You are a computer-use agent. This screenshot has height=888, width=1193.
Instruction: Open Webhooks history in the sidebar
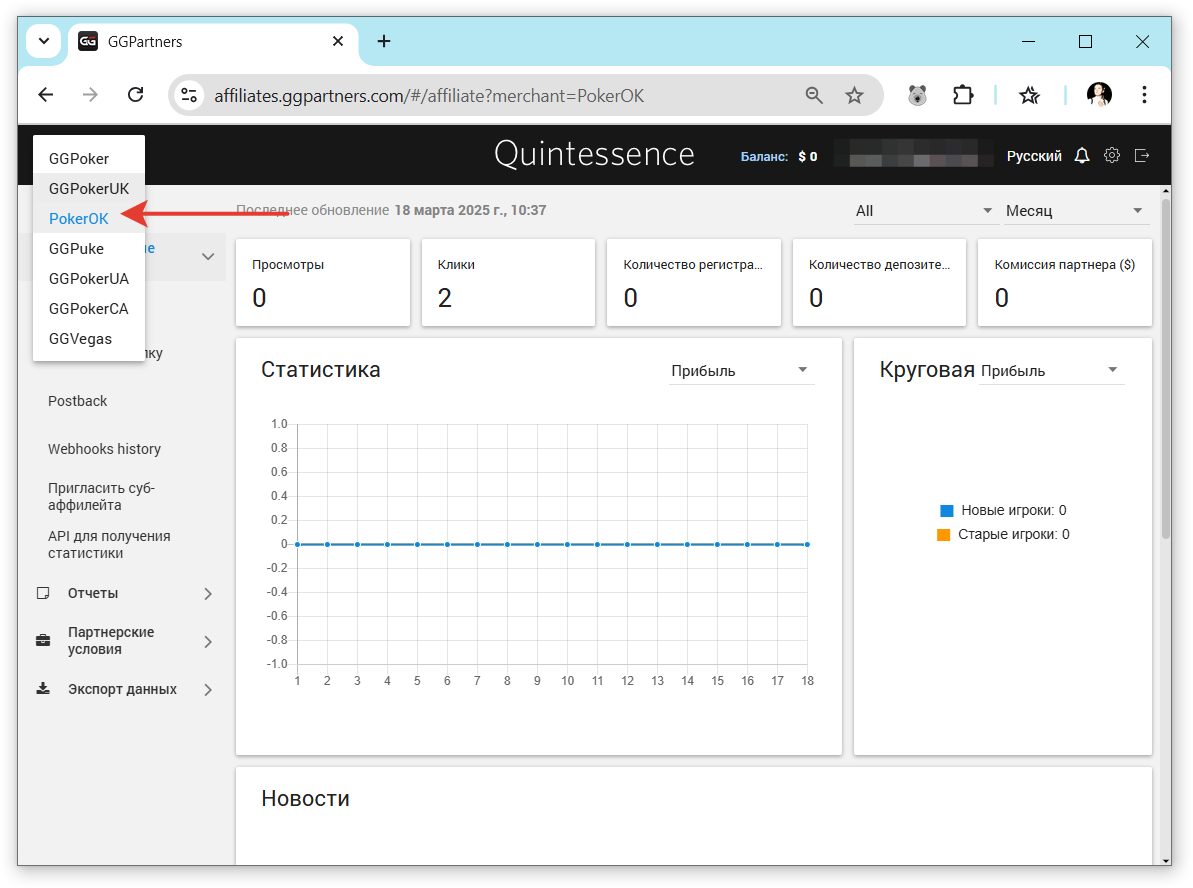[104, 449]
